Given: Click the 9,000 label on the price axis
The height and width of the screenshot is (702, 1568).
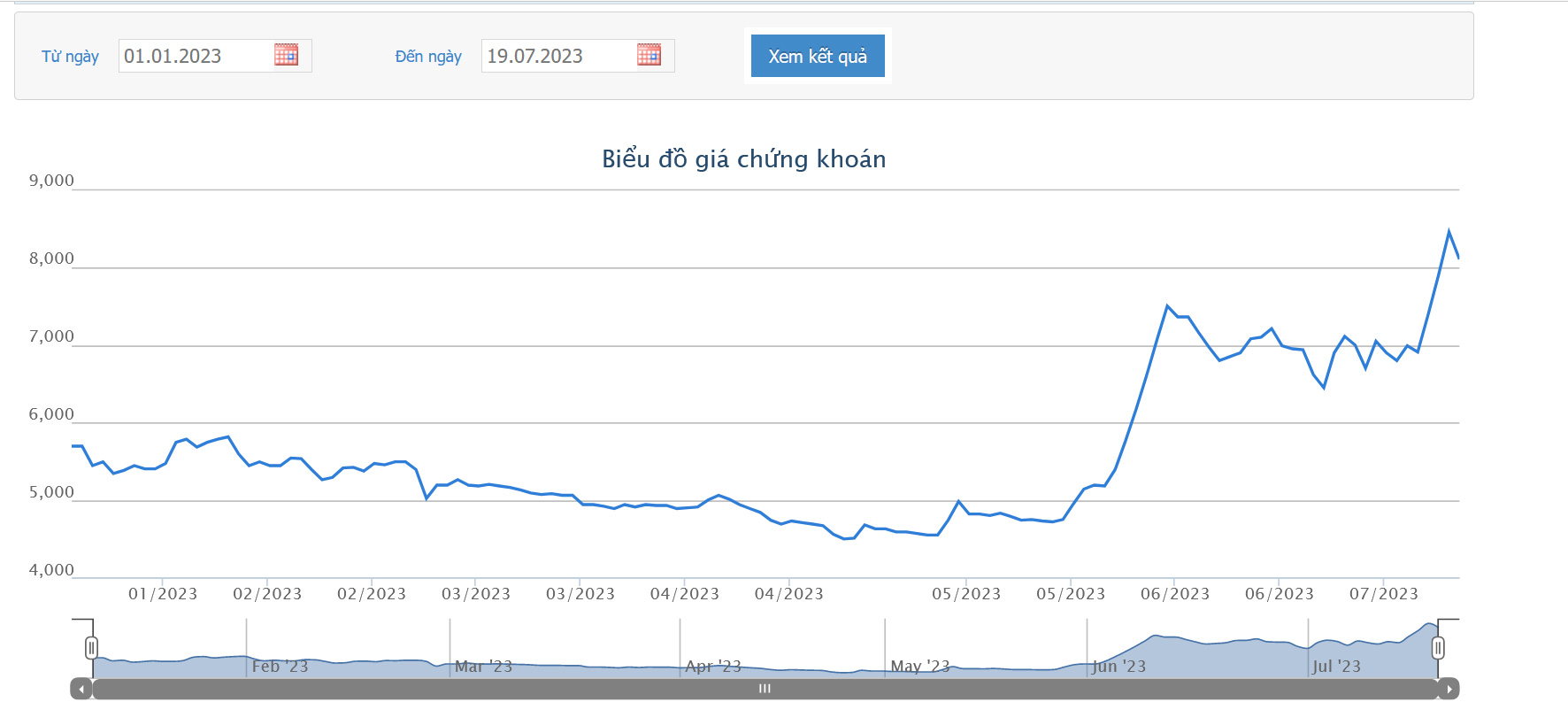Looking at the screenshot, I should pyautogui.click(x=51, y=181).
